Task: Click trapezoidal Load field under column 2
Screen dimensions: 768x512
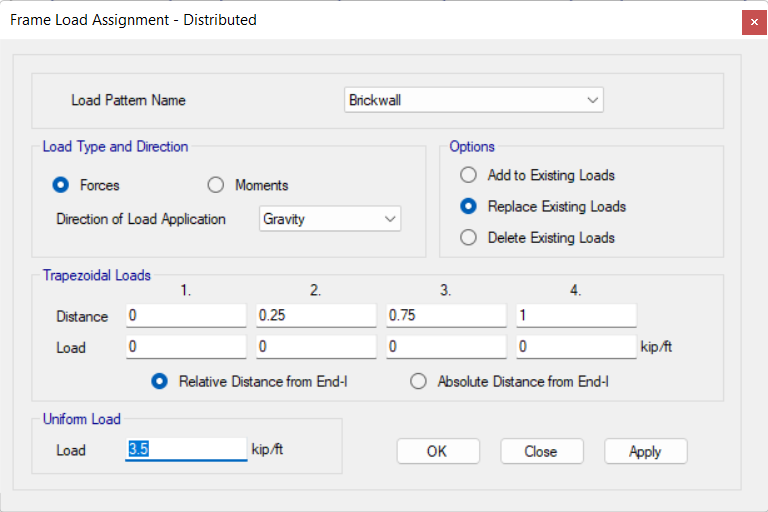Action: click(316, 347)
